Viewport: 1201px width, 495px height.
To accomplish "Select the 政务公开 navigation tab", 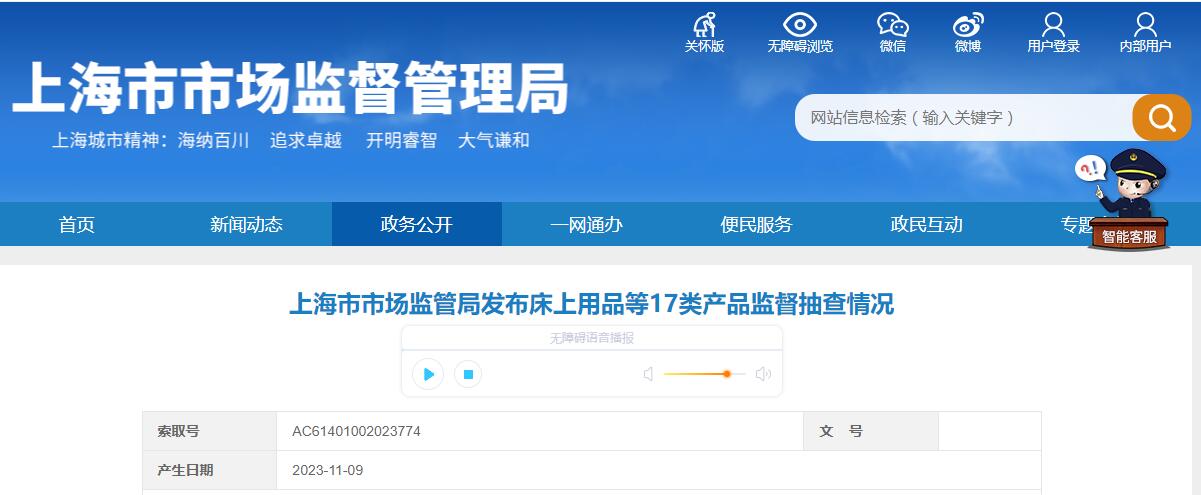I will pyautogui.click(x=417, y=224).
